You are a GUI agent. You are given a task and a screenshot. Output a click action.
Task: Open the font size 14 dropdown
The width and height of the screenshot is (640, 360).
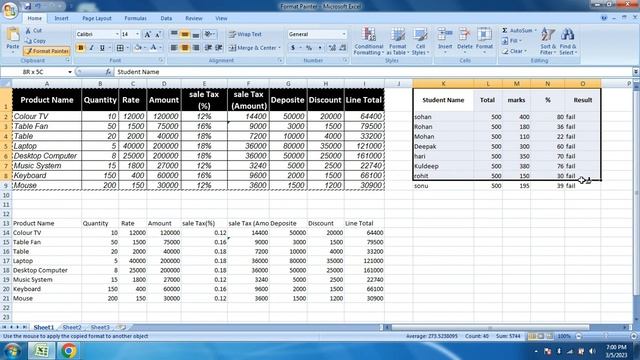coord(138,34)
